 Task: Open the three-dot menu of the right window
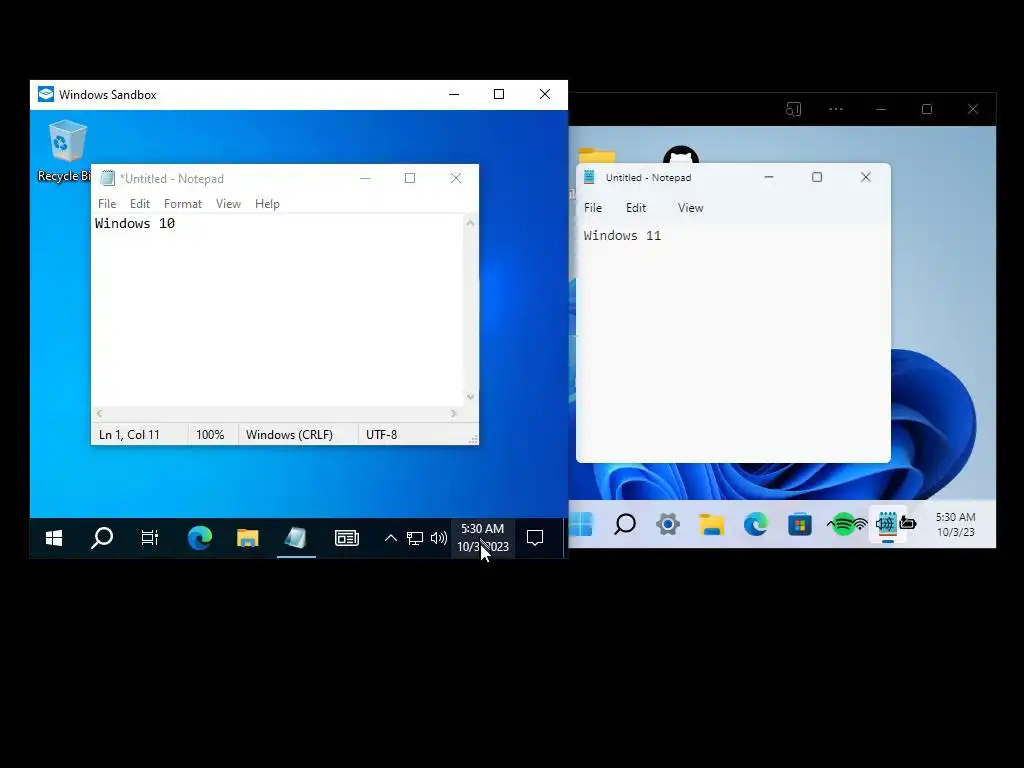(836, 109)
